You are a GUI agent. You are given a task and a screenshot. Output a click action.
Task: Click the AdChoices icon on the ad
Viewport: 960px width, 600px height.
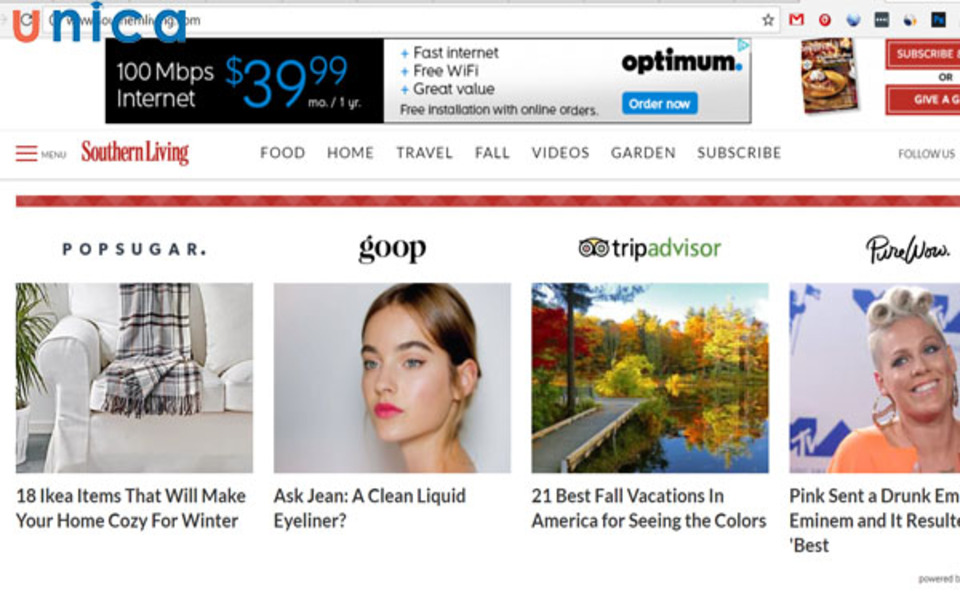[x=743, y=45]
